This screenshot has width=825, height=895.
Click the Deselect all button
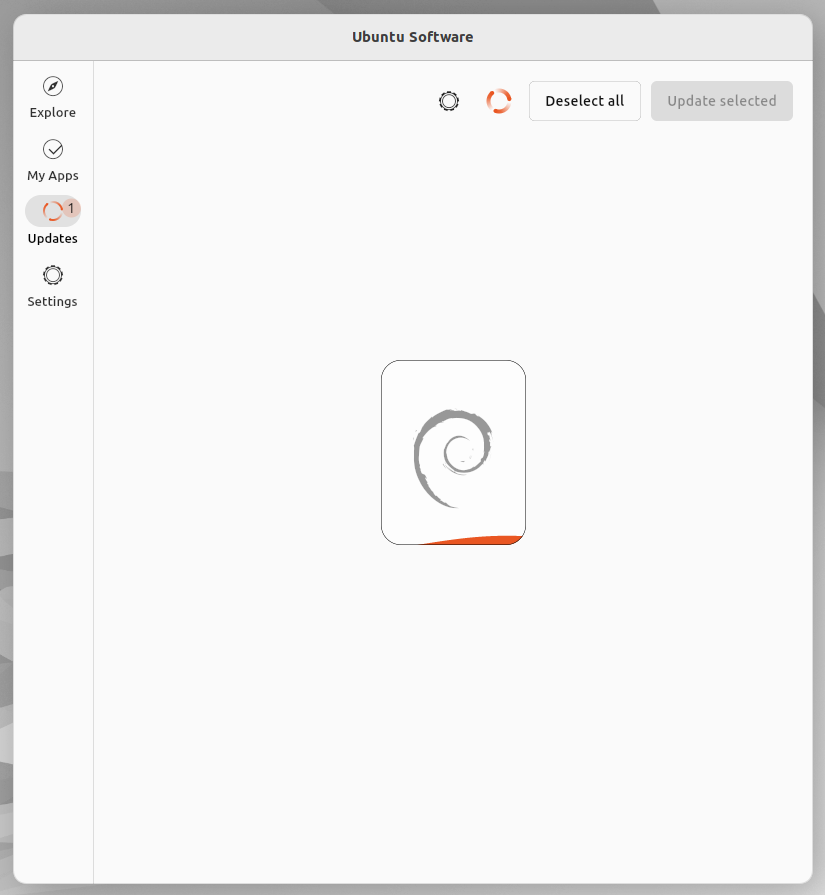click(585, 101)
